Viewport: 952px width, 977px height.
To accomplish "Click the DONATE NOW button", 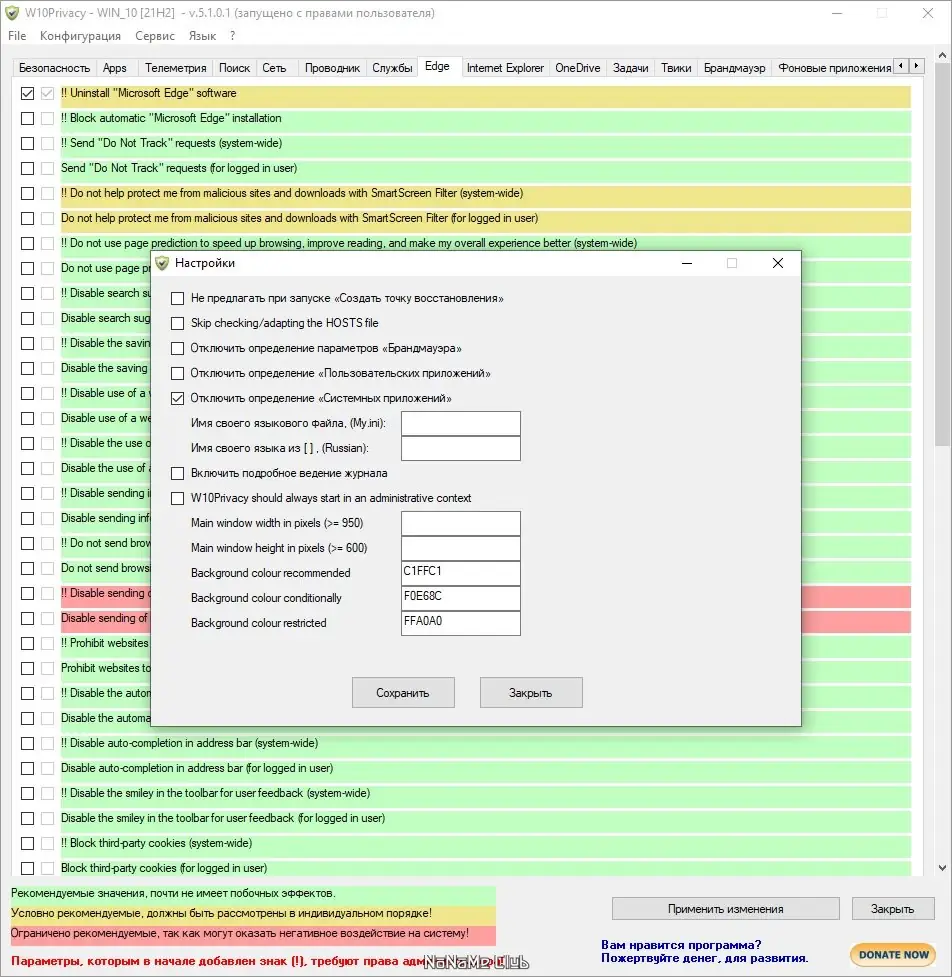I will [893, 955].
